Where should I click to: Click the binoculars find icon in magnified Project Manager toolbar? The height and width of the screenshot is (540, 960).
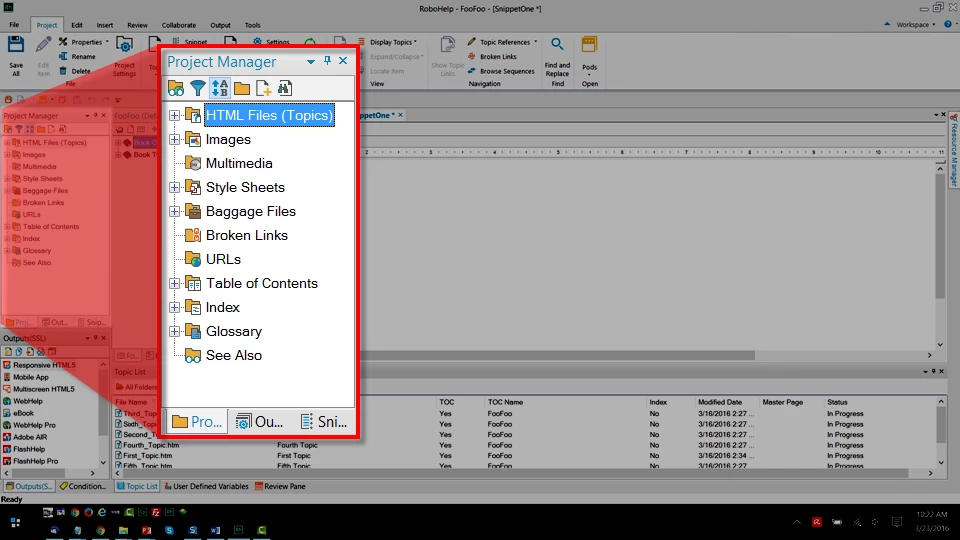click(x=285, y=88)
